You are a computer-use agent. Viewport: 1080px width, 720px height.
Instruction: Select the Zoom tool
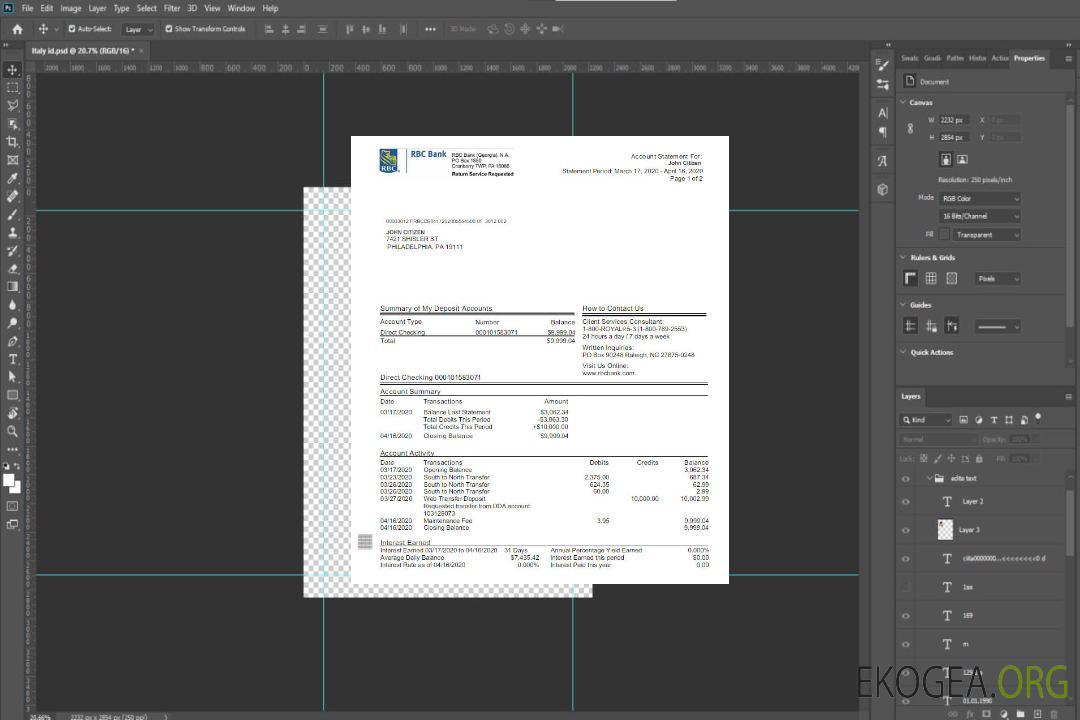(12, 431)
